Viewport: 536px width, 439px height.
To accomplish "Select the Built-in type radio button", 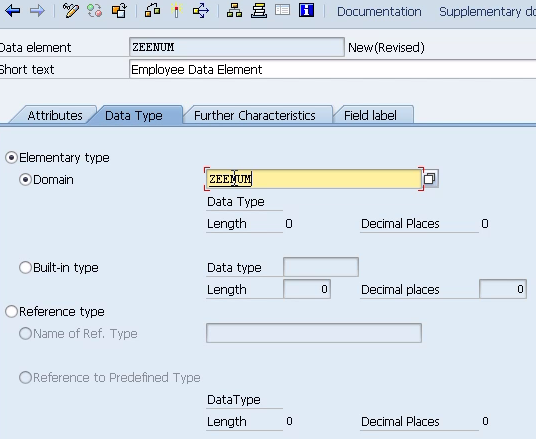I will tap(25, 267).
